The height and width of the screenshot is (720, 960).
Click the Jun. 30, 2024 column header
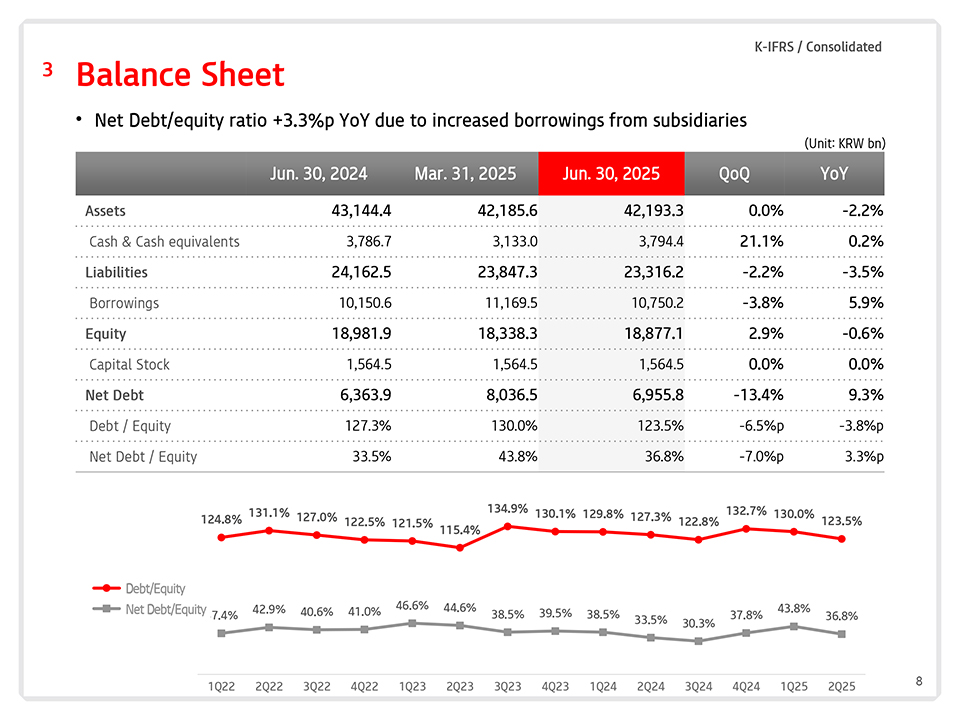pyautogui.click(x=318, y=174)
